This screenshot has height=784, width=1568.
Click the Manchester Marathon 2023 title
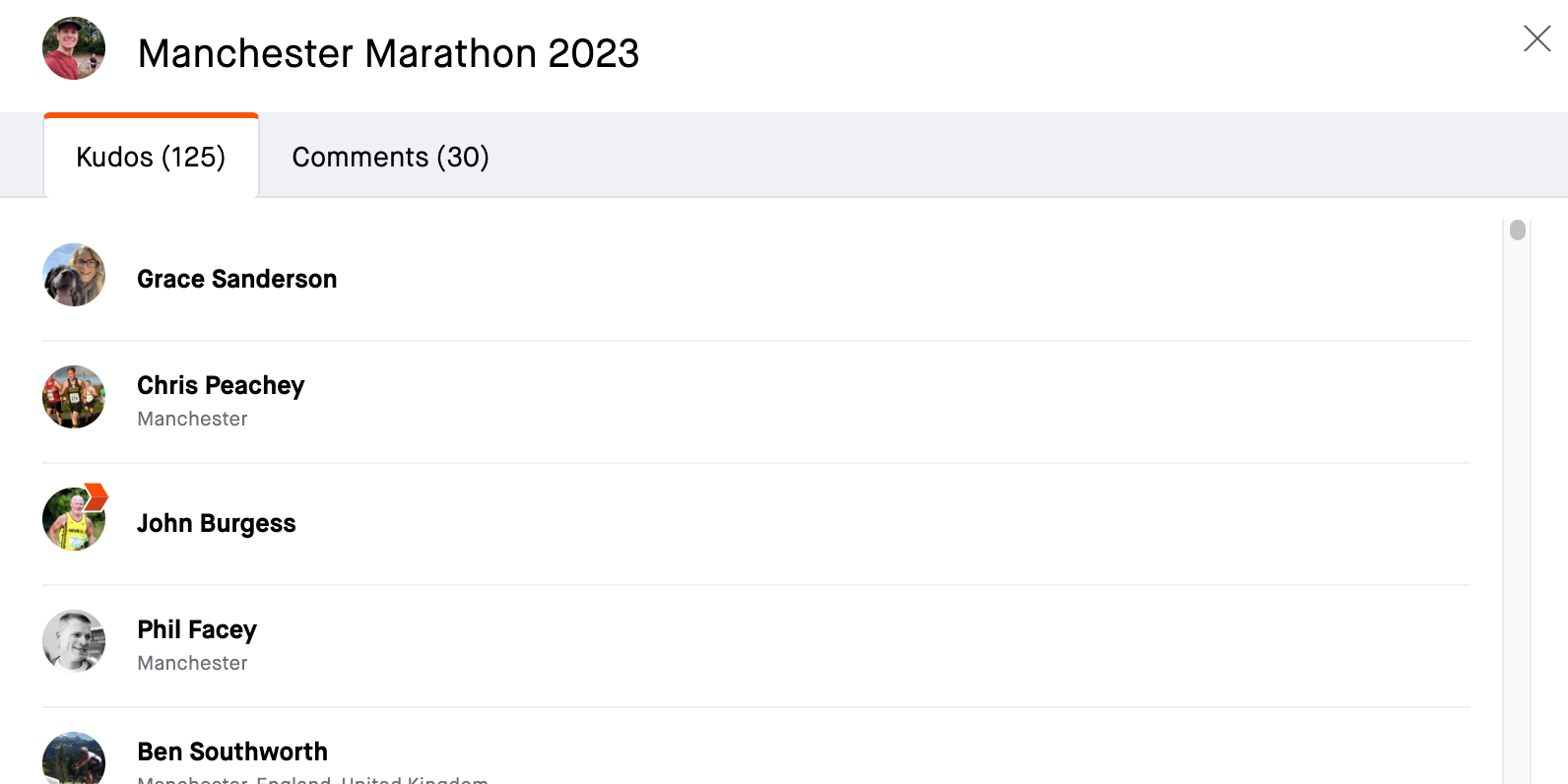(x=388, y=53)
